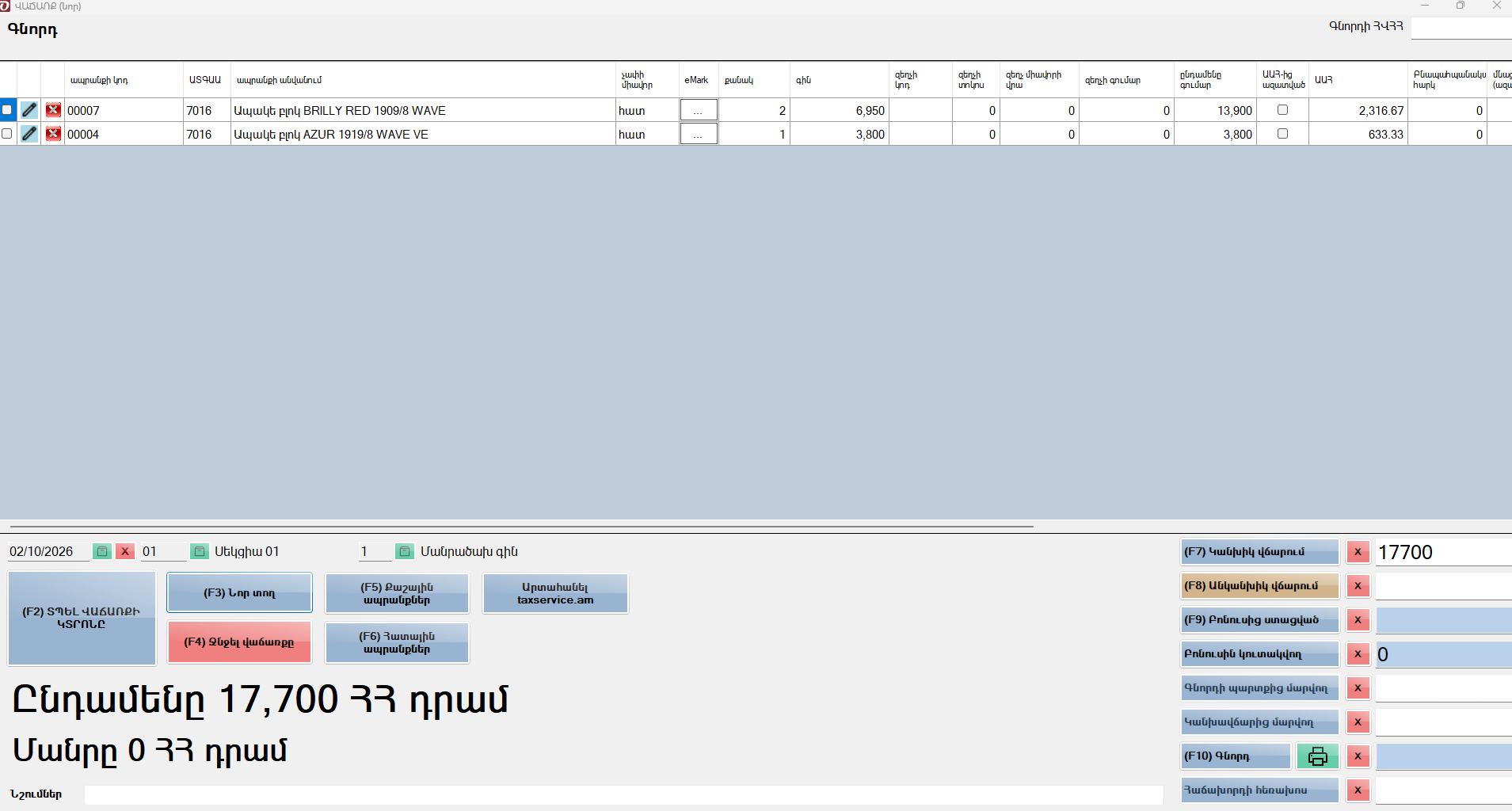Click the green printer icon beside F10
Screen dimensions: 1512x811
pyautogui.click(x=1318, y=756)
